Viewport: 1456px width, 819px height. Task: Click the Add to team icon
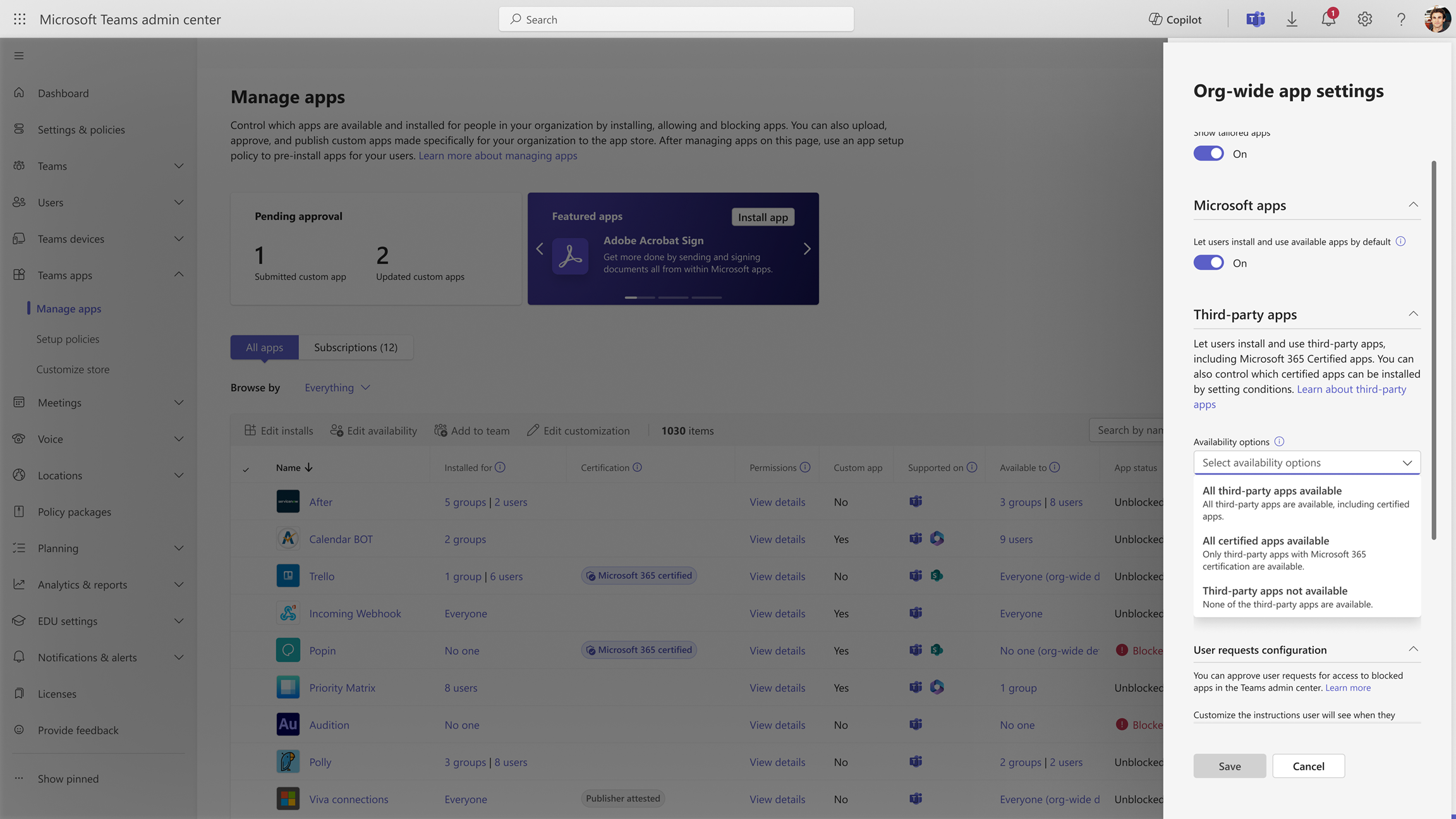pyautogui.click(x=440, y=430)
